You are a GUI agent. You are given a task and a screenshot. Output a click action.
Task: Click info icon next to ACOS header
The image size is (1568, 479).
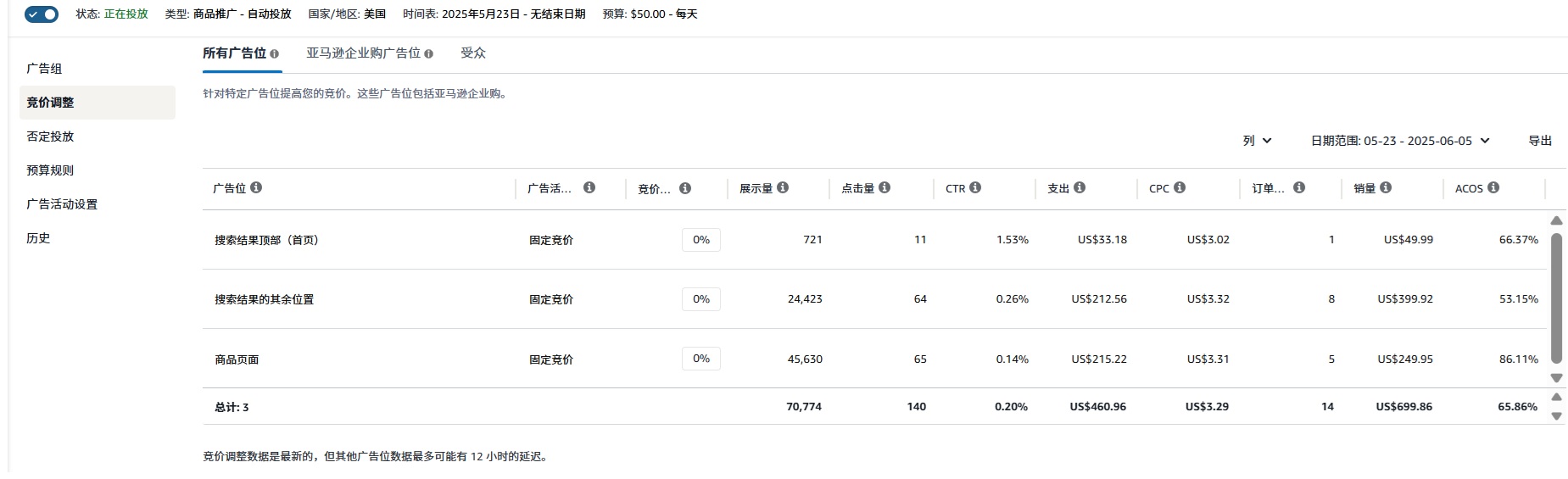1493,187
